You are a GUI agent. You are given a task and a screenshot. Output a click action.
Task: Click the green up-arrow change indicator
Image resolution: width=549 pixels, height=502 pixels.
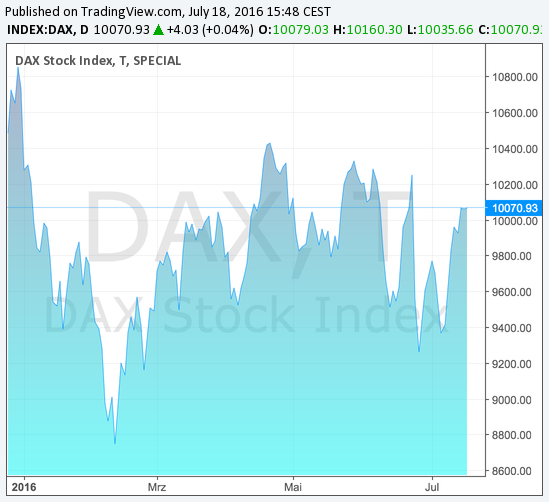(x=159, y=30)
